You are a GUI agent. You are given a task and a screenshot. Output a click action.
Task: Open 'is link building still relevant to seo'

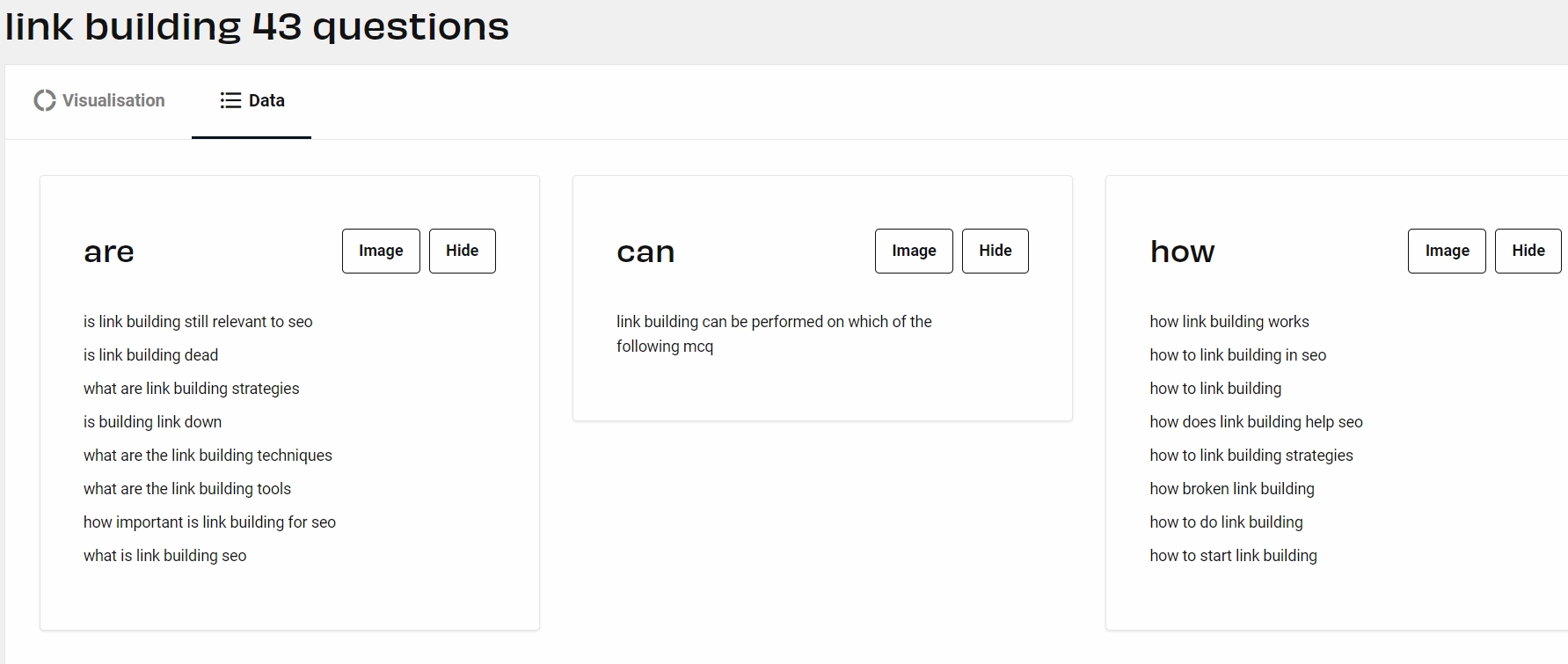pos(198,322)
